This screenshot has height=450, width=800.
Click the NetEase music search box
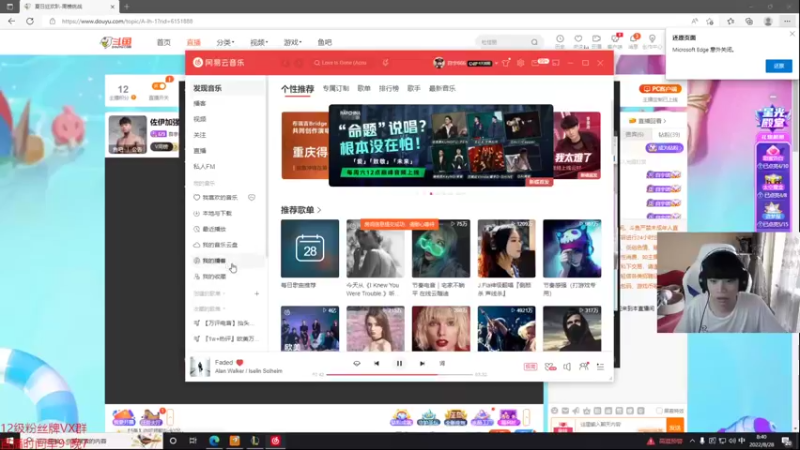344,63
